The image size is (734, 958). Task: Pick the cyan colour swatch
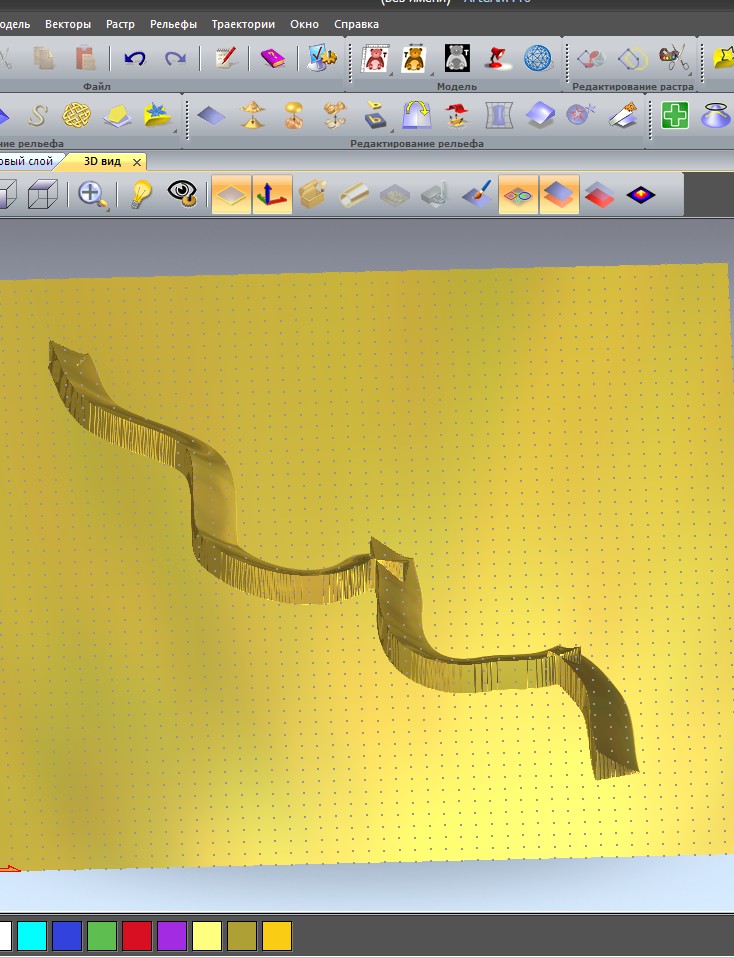click(x=32, y=936)
